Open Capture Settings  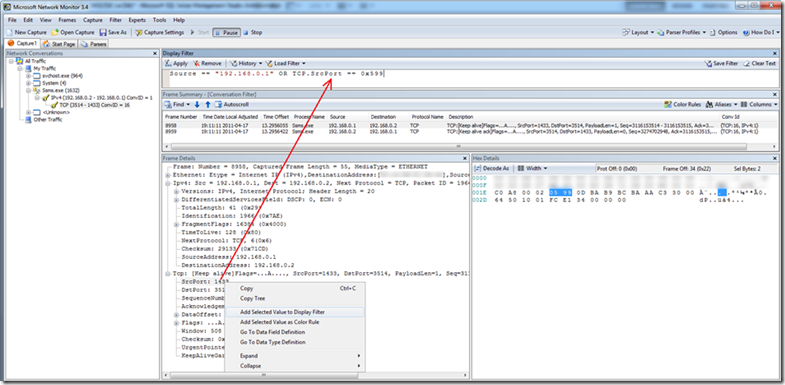coord(160,33)
